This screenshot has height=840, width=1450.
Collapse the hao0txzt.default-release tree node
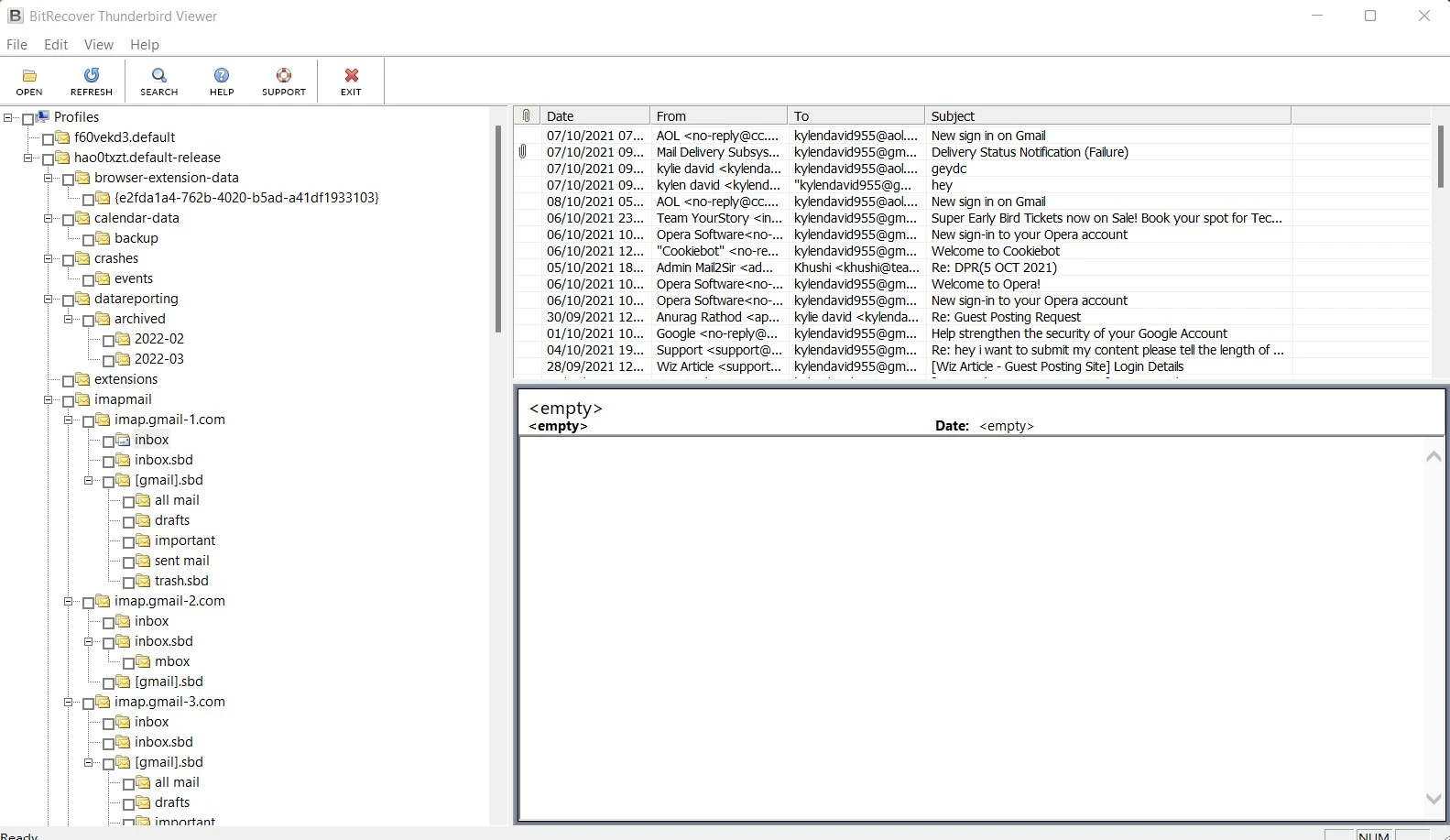pyautogui.click(x=28, y=158)
